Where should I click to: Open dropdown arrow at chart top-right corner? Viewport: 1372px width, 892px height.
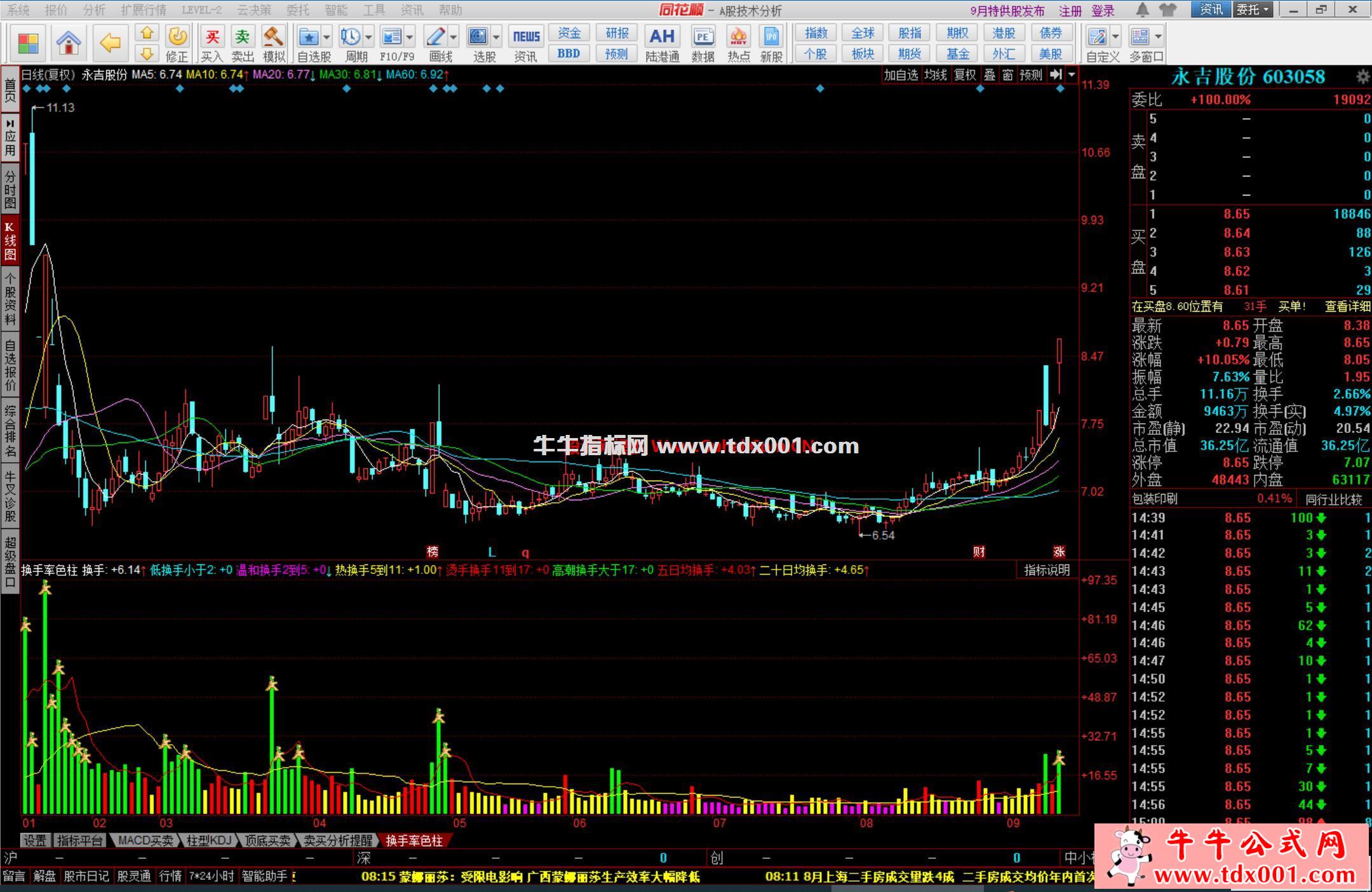[1072, 74]
